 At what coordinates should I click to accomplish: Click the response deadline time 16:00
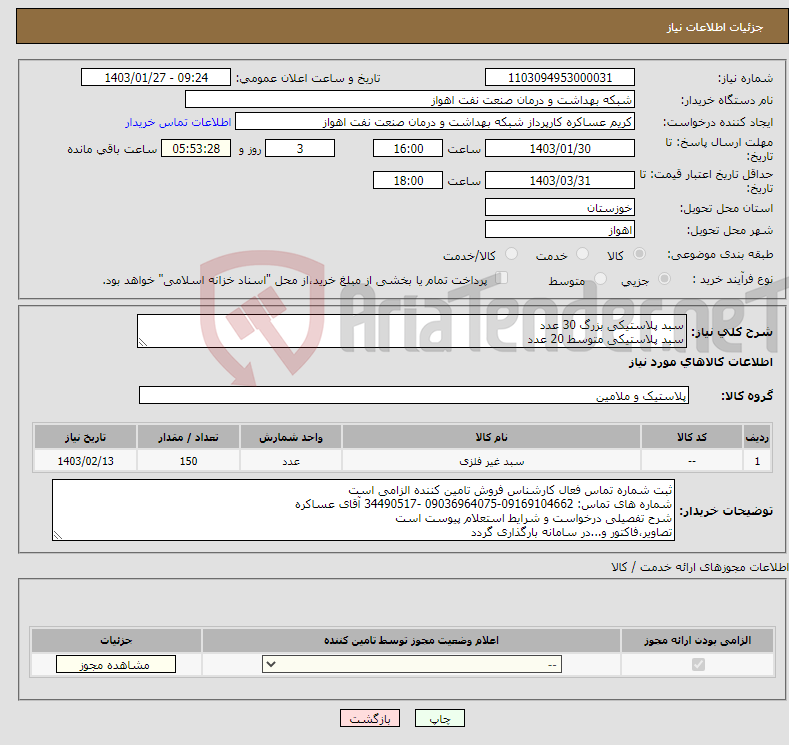(x=408, y=148)
